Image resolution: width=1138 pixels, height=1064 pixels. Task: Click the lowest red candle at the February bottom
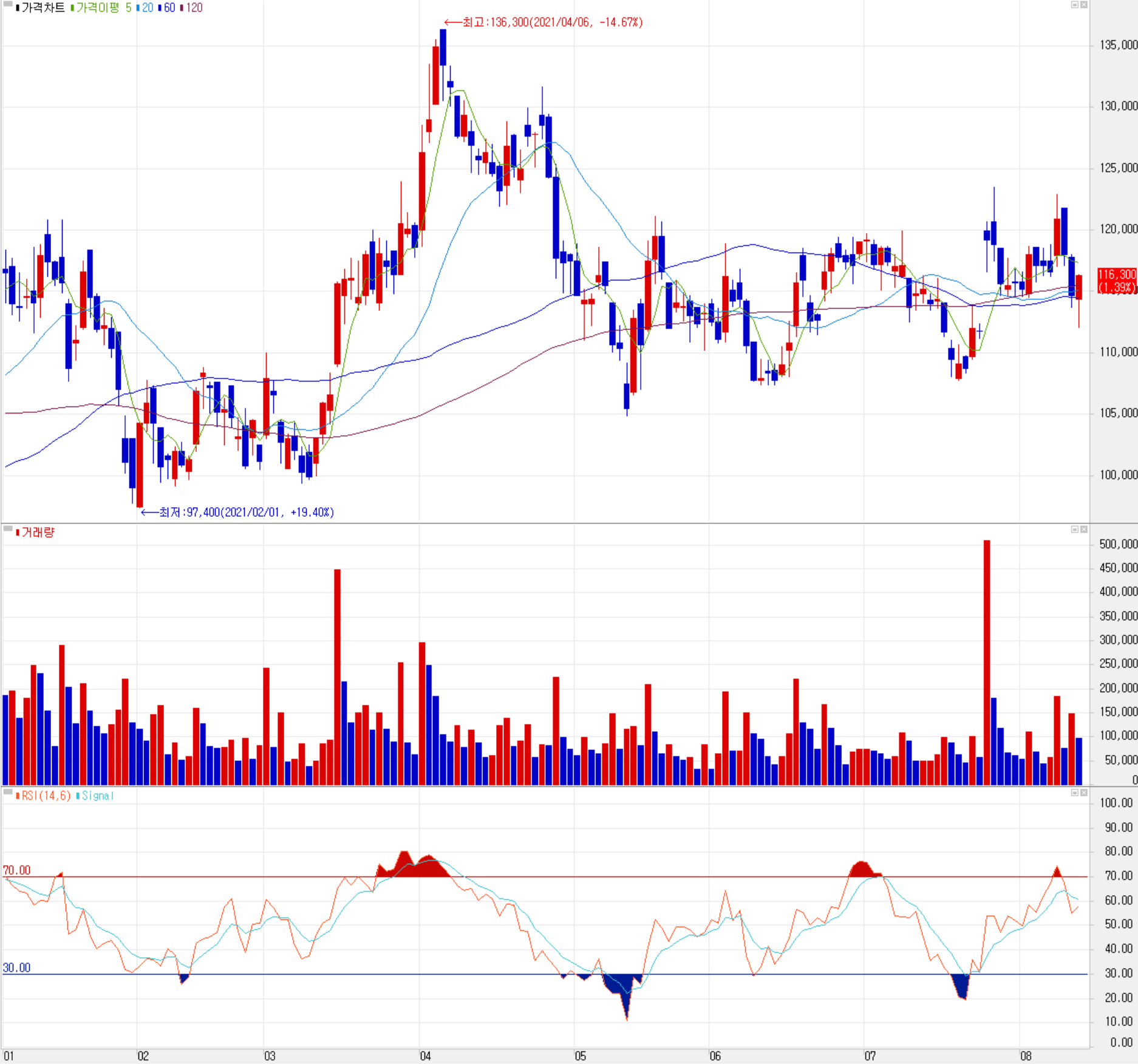pos(140,465)
